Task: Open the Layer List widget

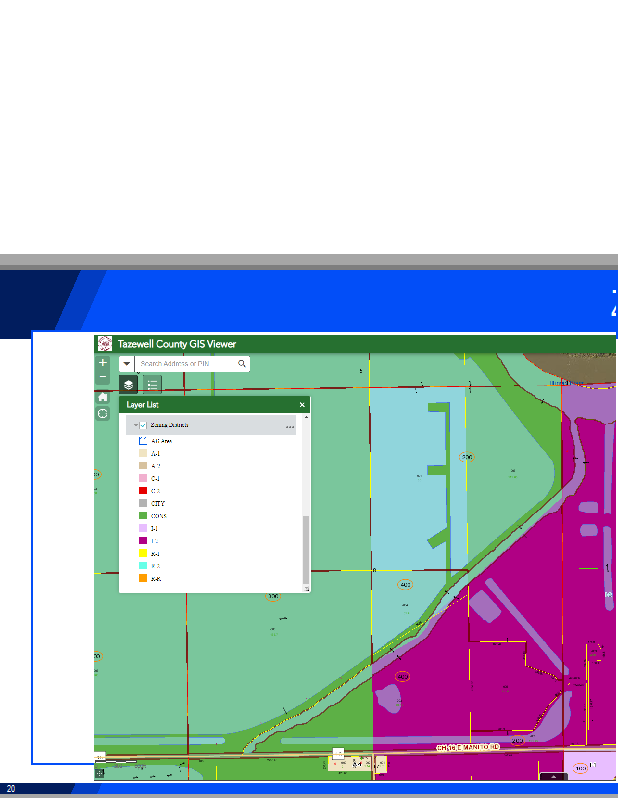Action: pyautogui.click(x=129, y=384)
